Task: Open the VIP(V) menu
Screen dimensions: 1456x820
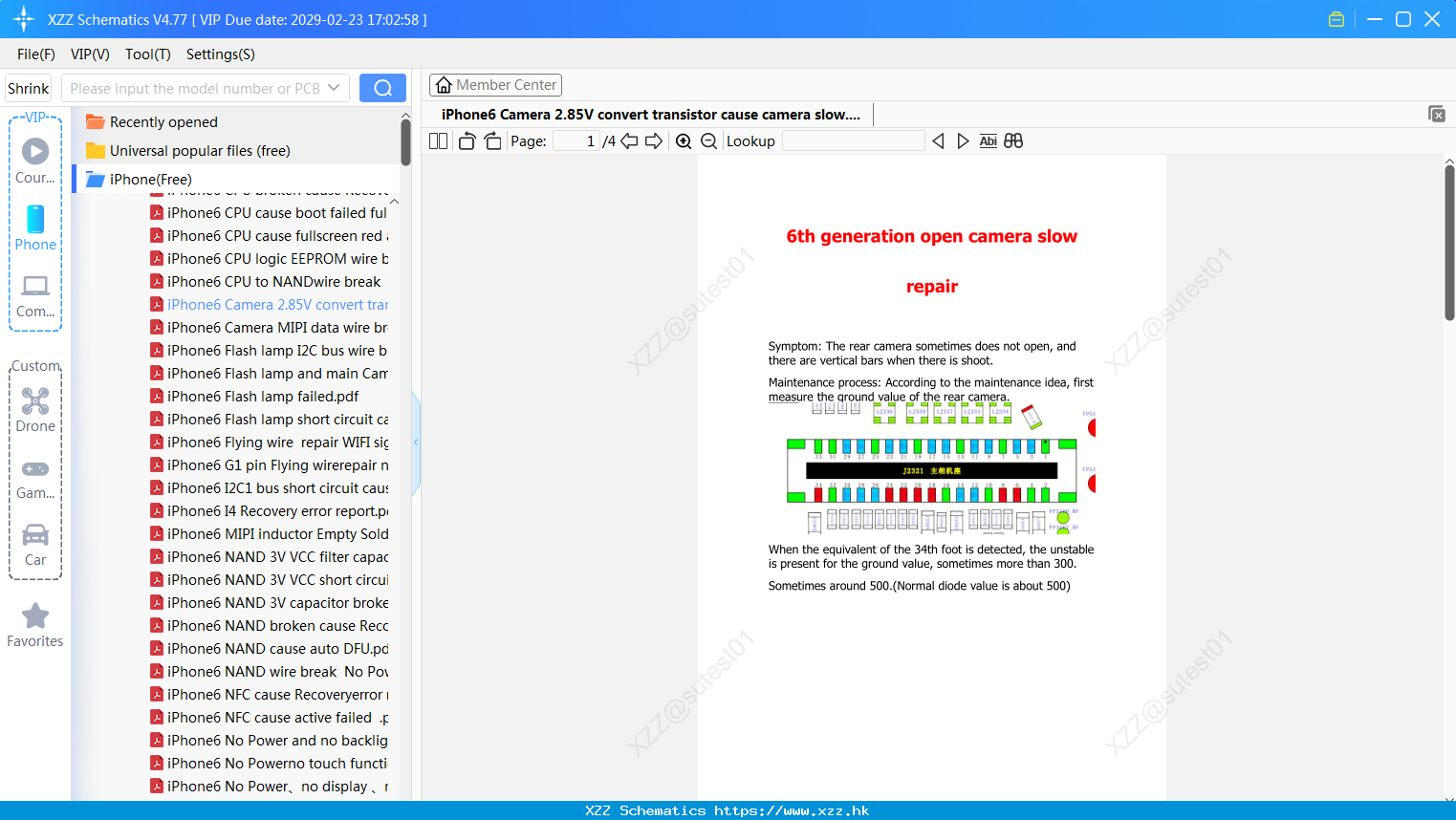Action: pyautogui.click(x=90, y=54)
